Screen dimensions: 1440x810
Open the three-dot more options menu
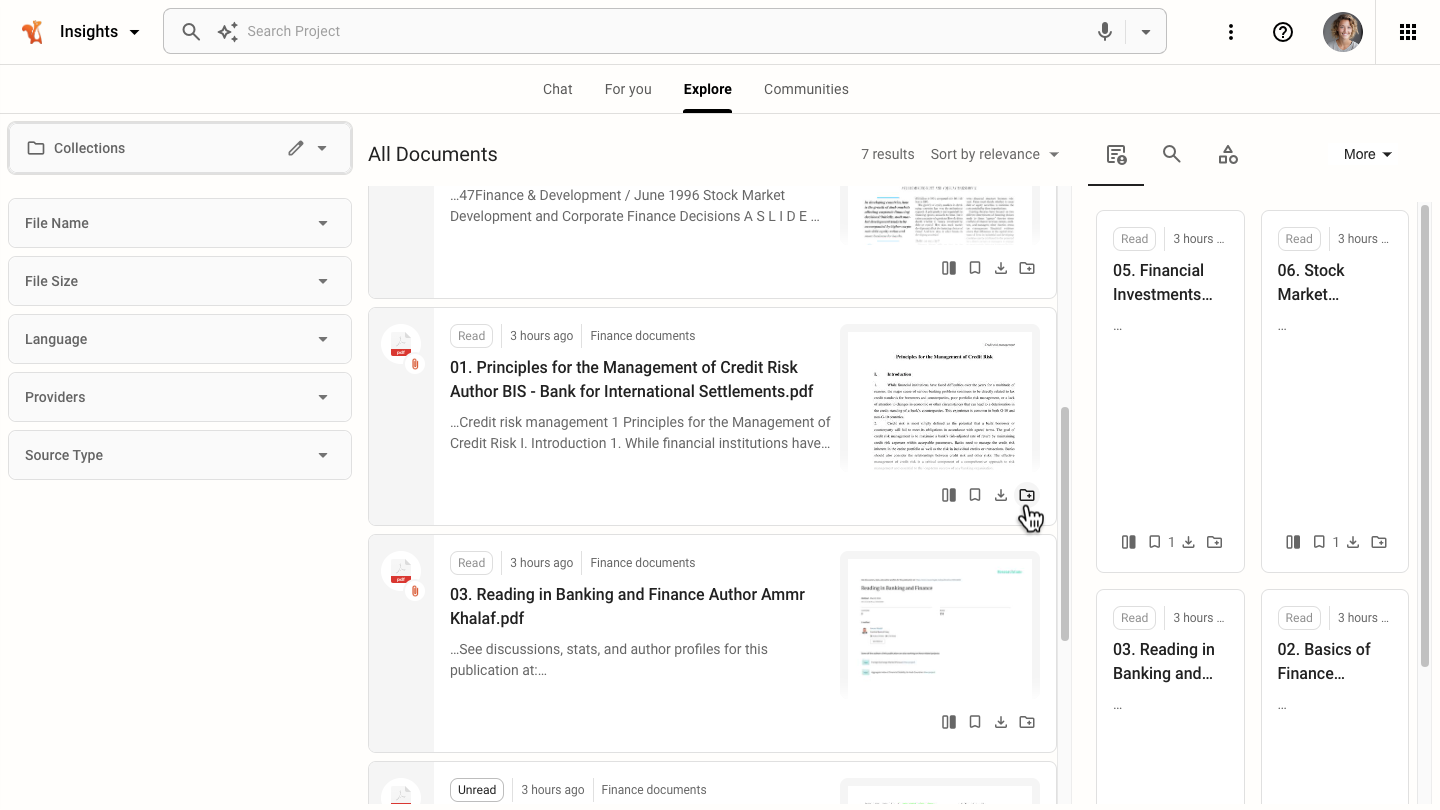coord(1231,32)
